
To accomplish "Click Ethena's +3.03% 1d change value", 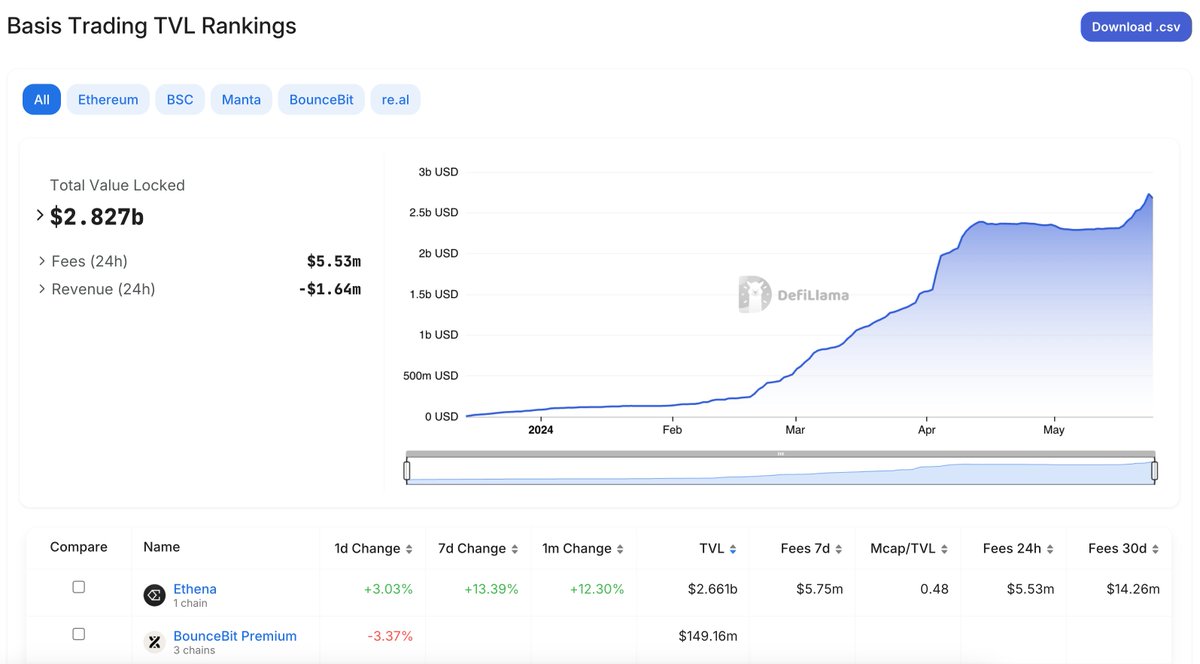I will [387, 589].
